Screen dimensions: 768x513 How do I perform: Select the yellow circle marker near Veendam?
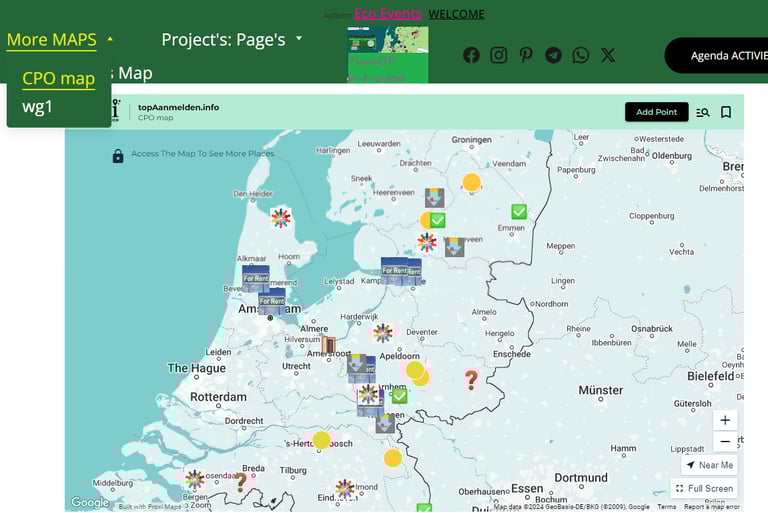(472, 182)
